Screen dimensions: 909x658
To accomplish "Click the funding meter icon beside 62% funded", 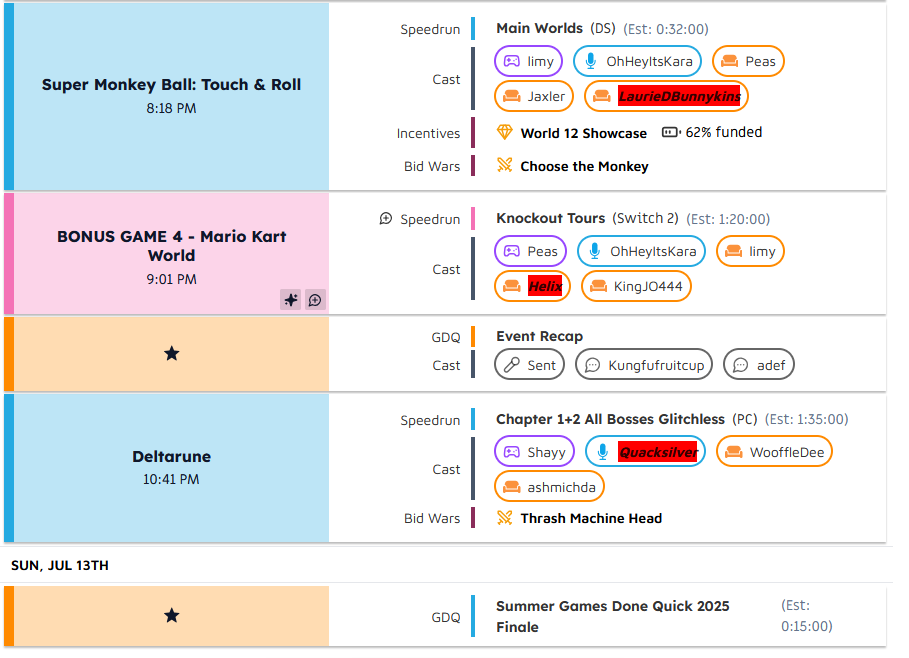I will pos(670,132).
